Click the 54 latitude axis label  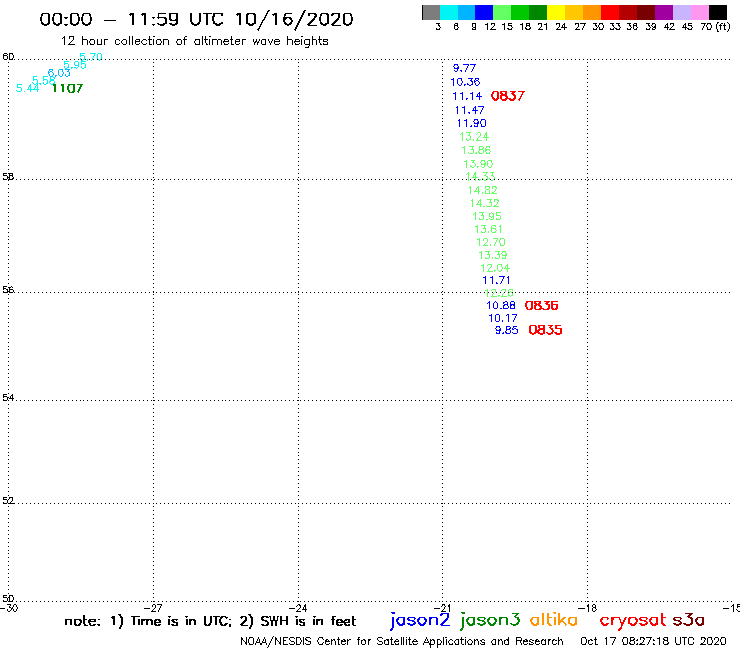tap(8, 397)
